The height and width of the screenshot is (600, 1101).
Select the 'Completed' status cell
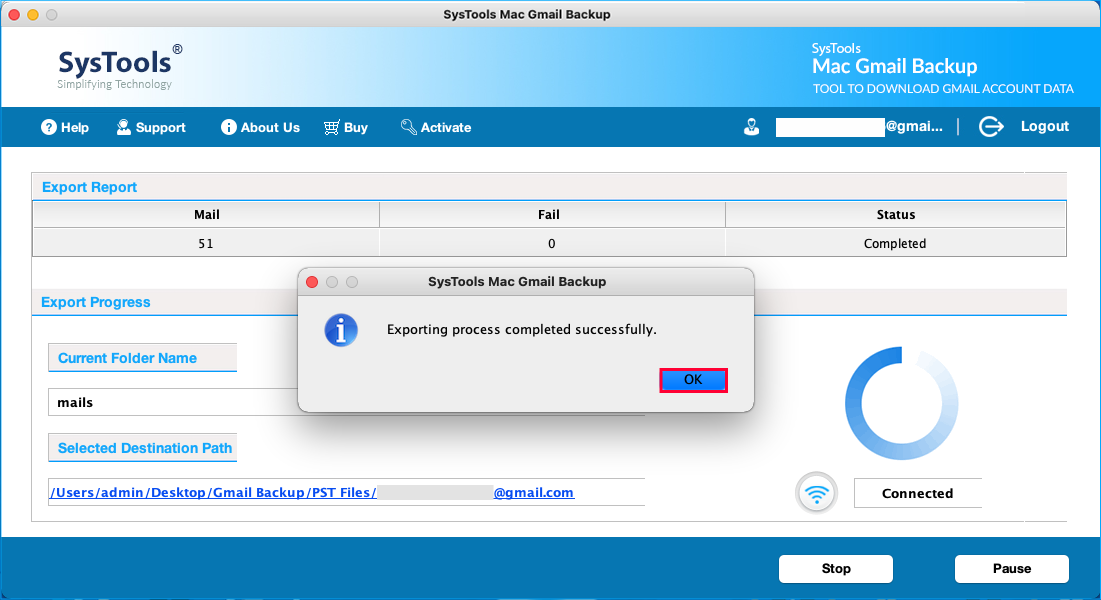click(896, 243)
